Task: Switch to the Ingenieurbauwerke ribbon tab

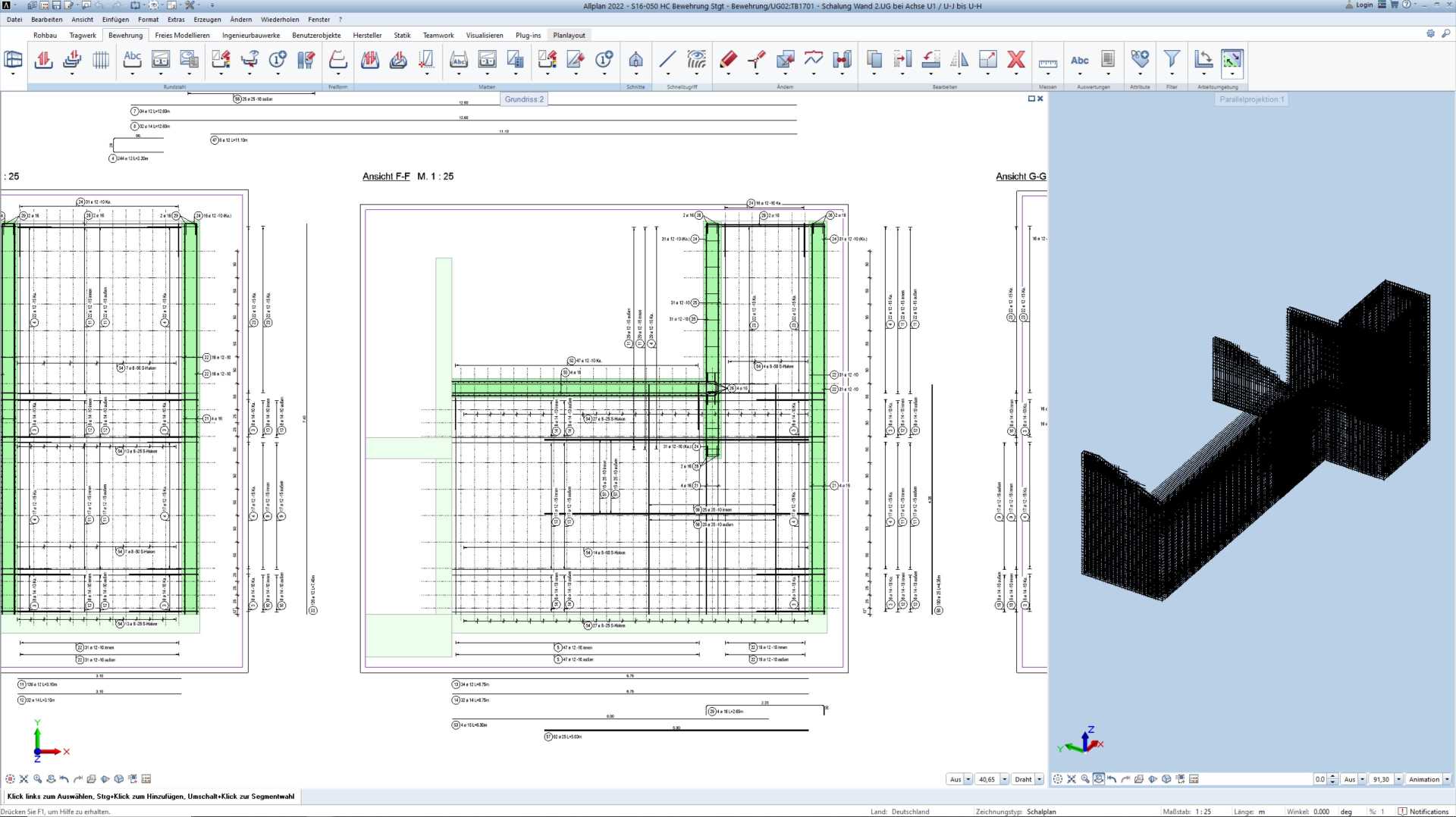Action: [251, 35]
